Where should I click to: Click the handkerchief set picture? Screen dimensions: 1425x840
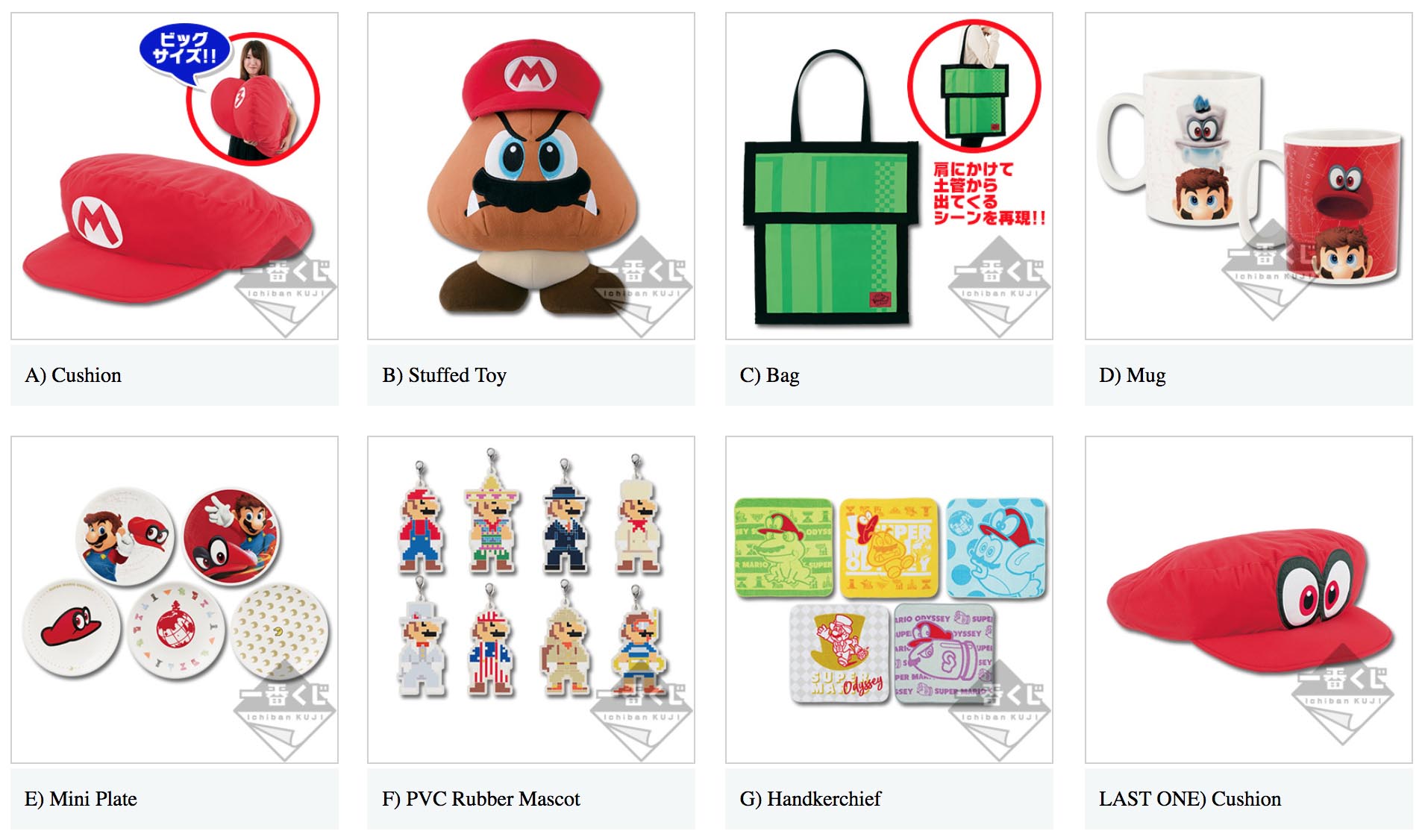coord(889,600)
